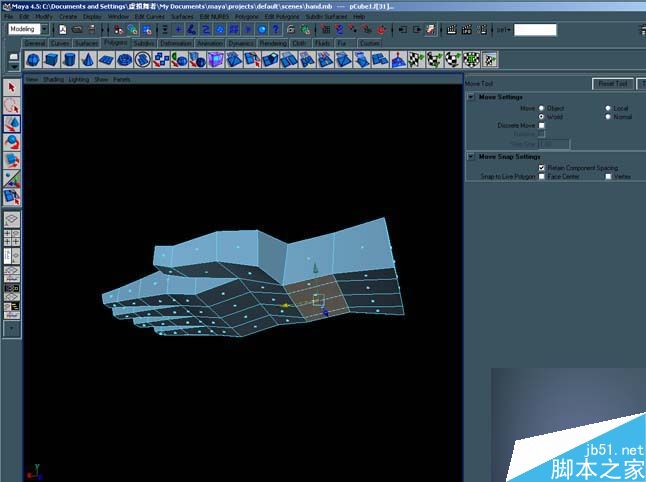Select the Object move radio button

(541, 108)
